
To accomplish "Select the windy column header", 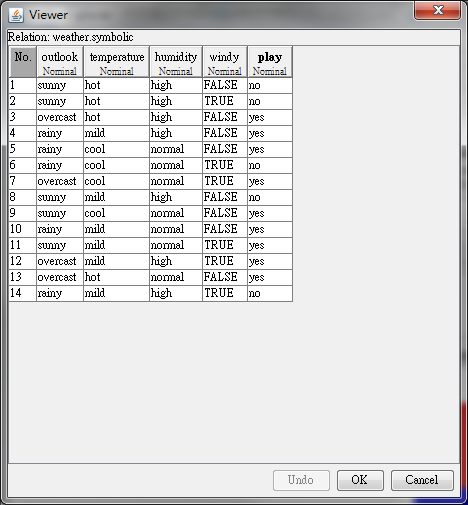I will click(225, 62).
